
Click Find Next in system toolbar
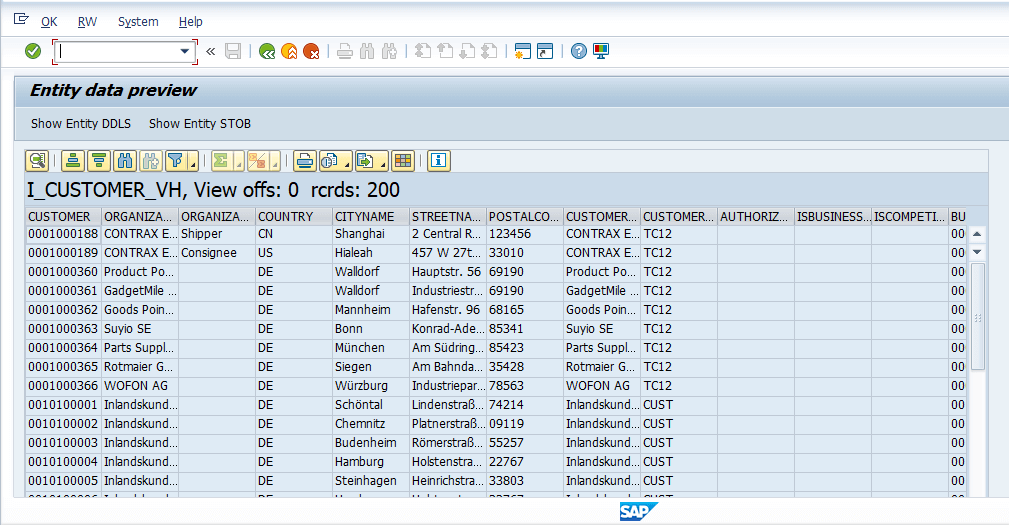pos(389,51)
